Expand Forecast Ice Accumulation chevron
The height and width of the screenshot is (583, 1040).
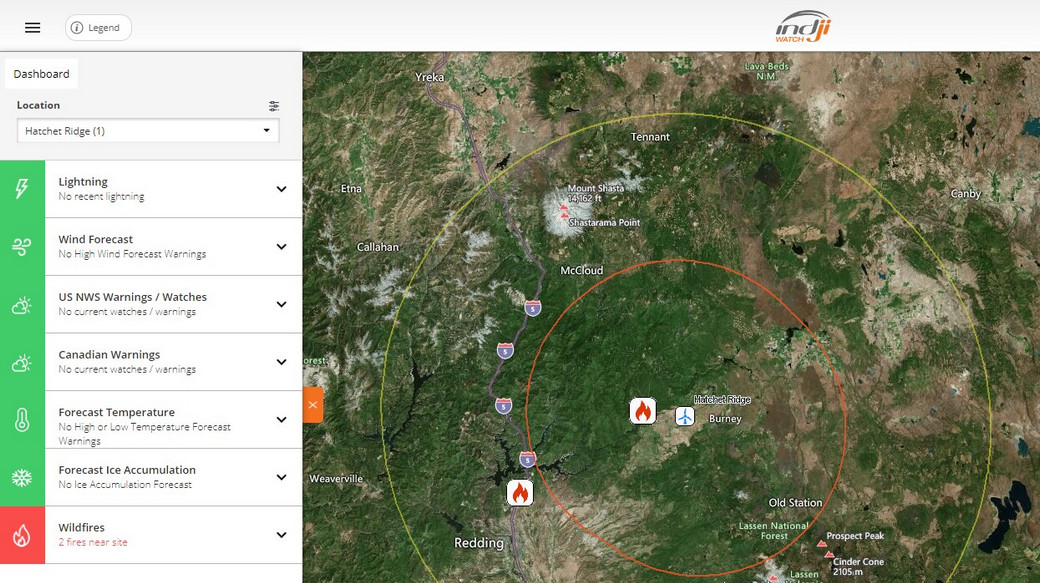(281, 478)
